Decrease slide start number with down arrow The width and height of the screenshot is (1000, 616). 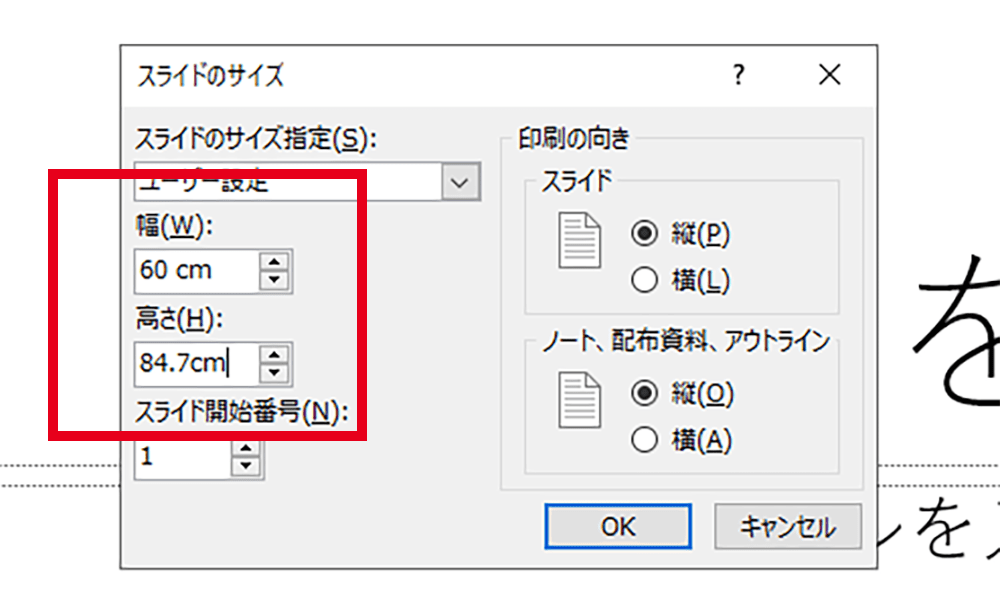tap(245, 466)
